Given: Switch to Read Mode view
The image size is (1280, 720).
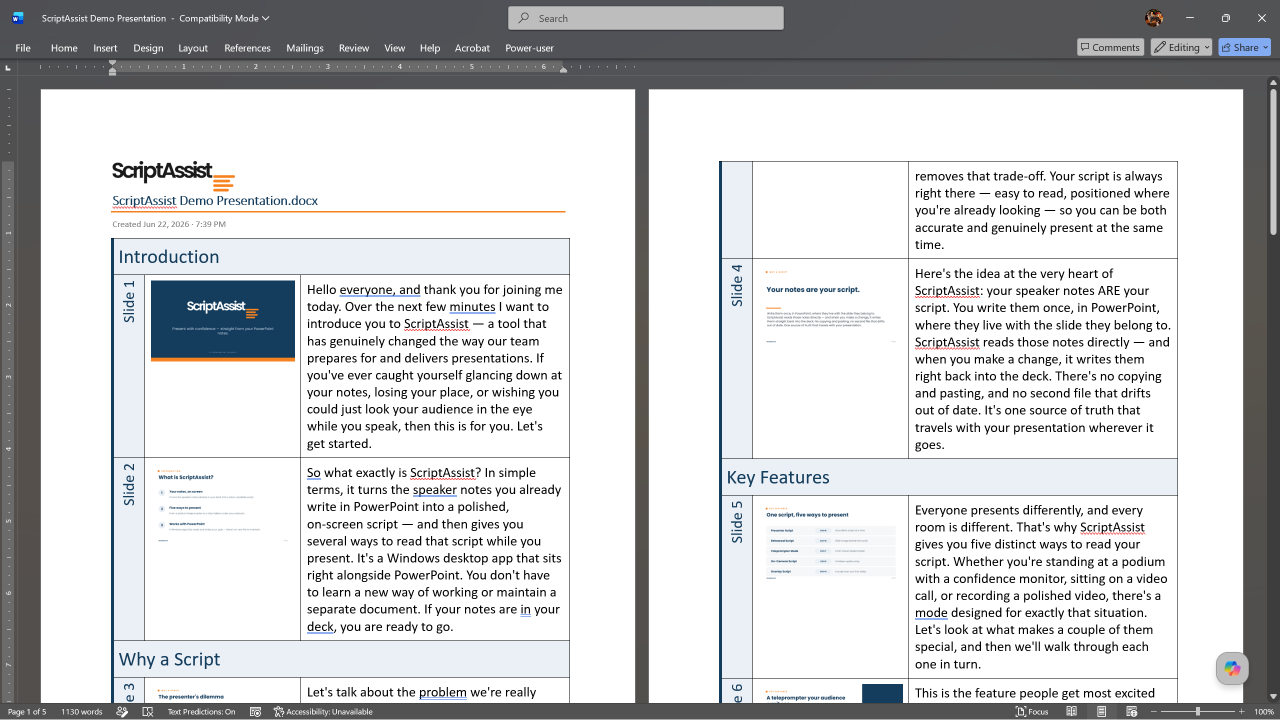Looking at the screenshot, I should [x=1071, y=712].
